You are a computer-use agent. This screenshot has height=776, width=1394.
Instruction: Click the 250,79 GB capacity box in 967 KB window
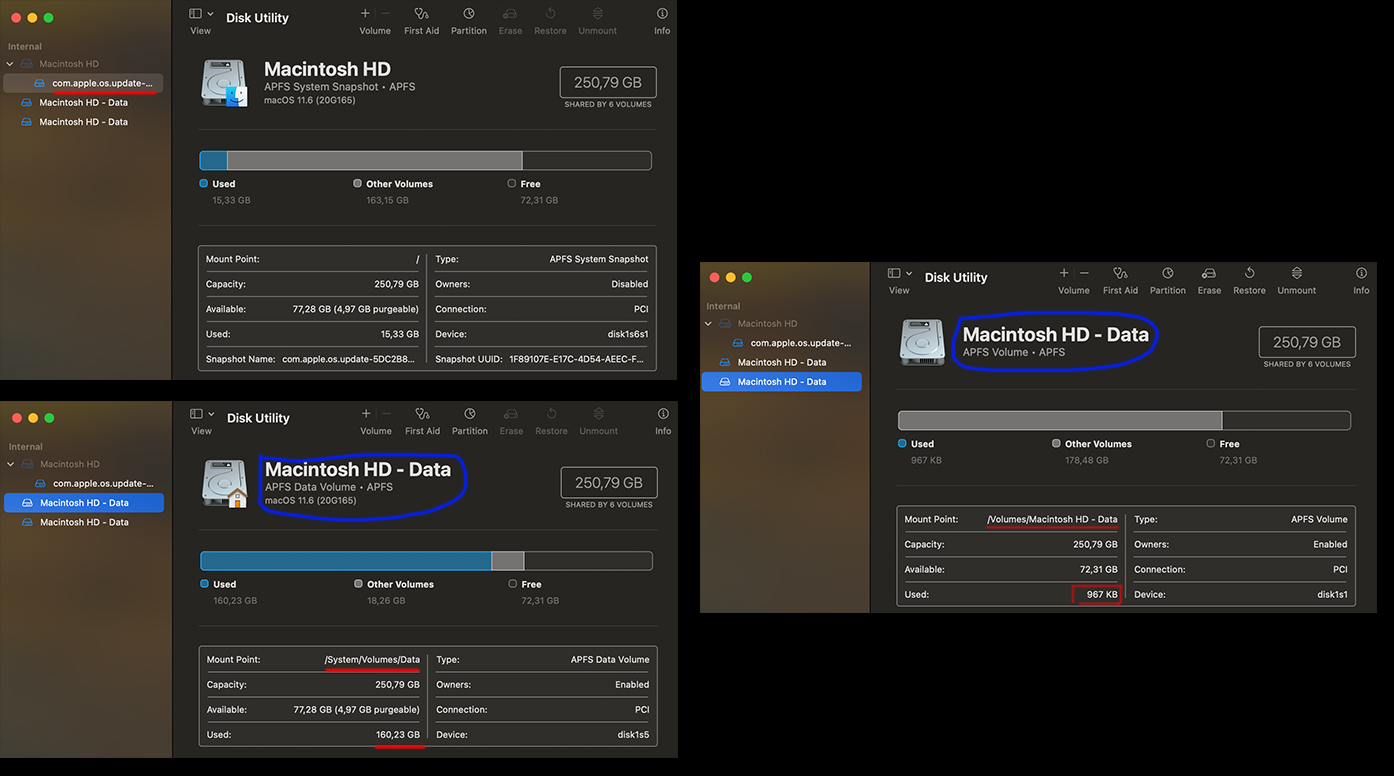(x=1307, y=342)
